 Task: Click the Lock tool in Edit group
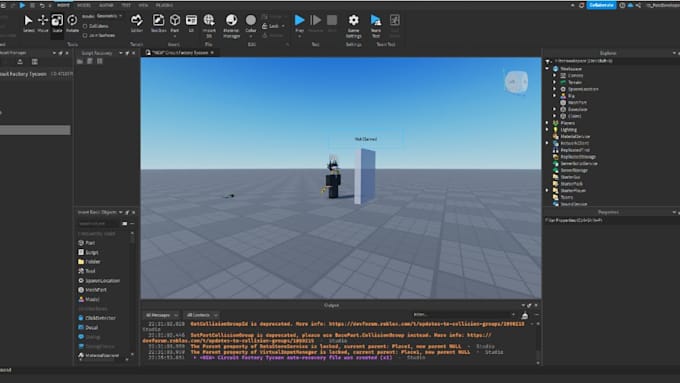[273, 26]
